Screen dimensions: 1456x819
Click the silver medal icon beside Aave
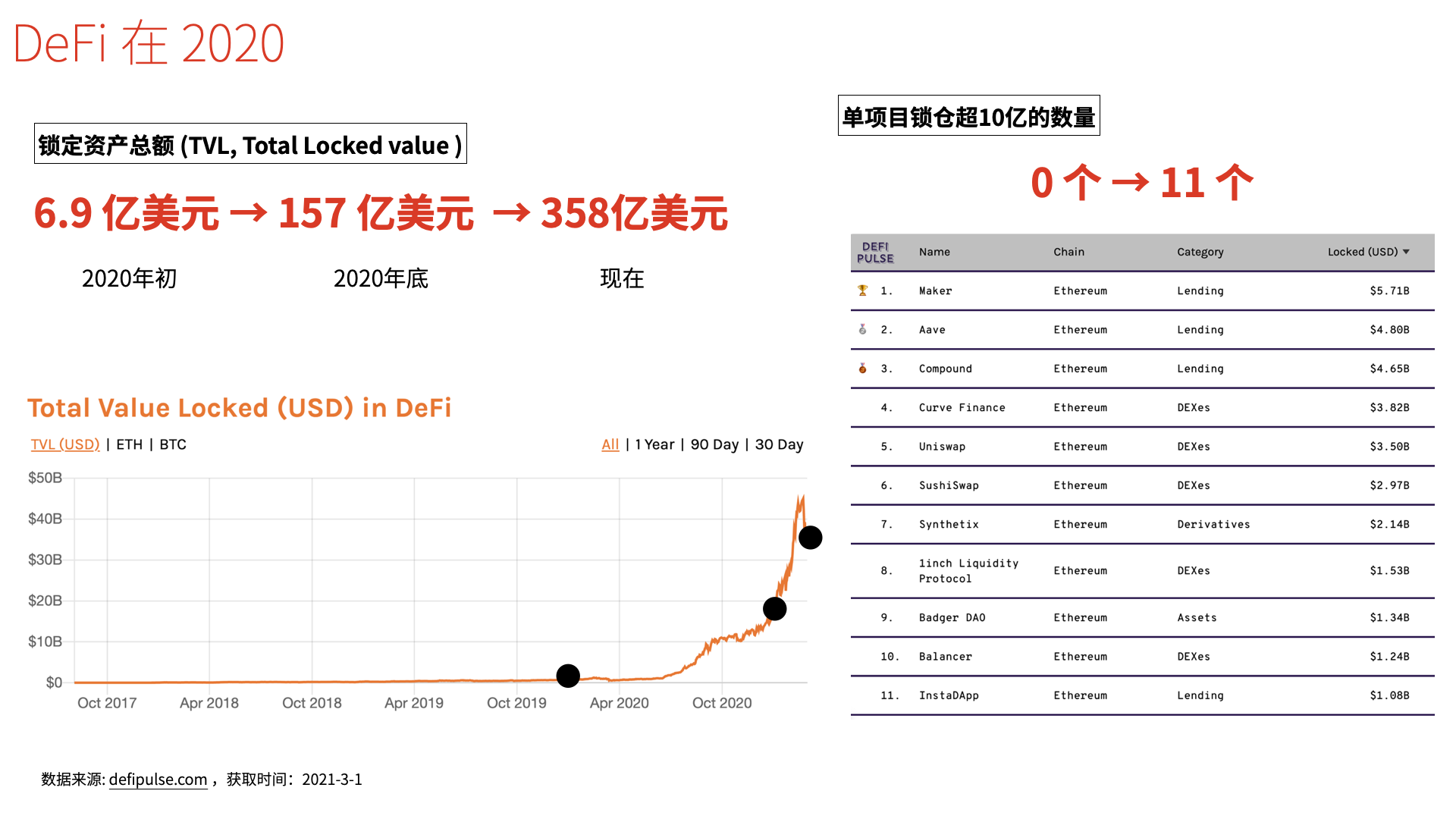tap(862, 329)
